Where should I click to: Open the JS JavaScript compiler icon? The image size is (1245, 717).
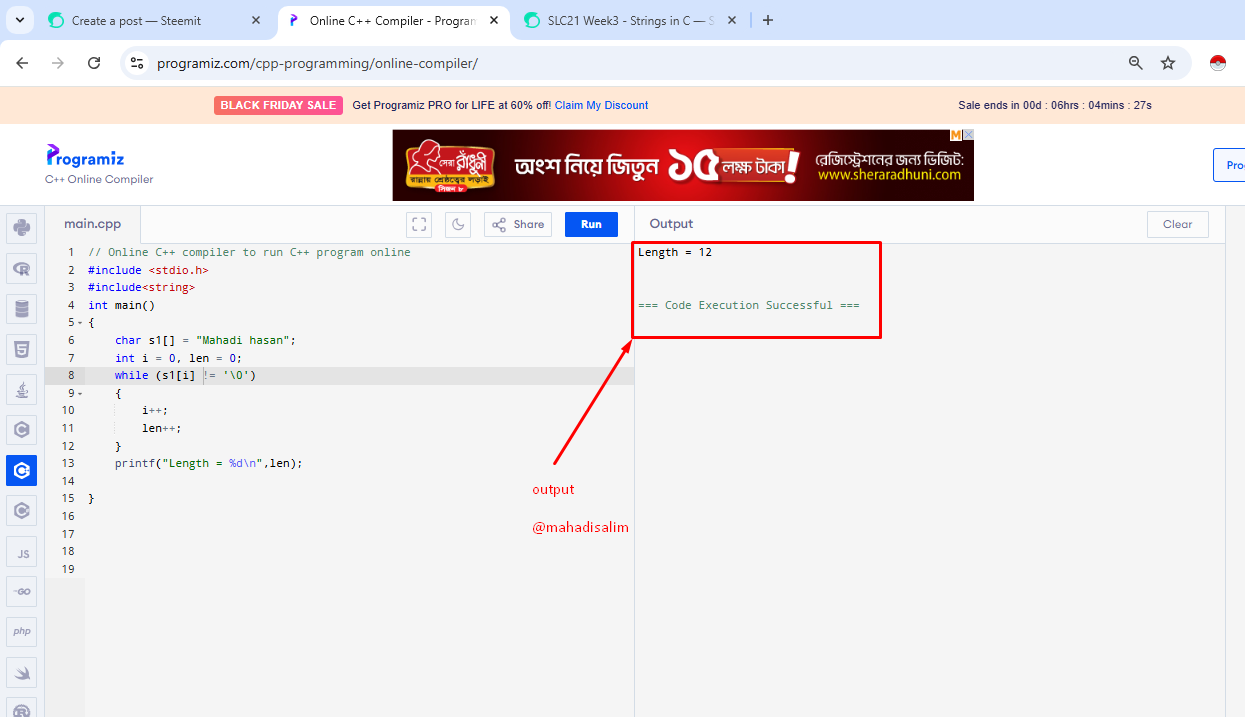pyautogui.click(x=21, y=552)
